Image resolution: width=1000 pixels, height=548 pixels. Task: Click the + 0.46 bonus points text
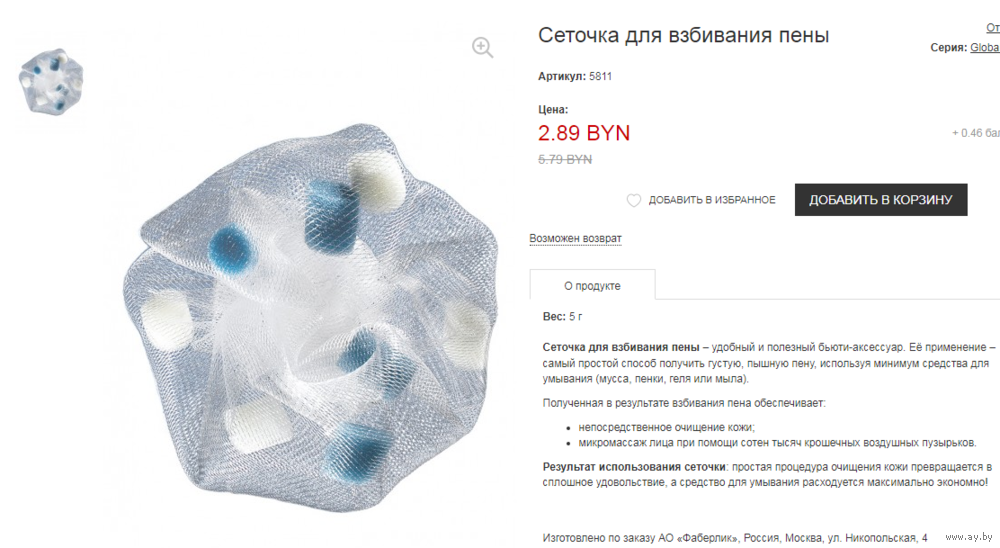(976, 133)
